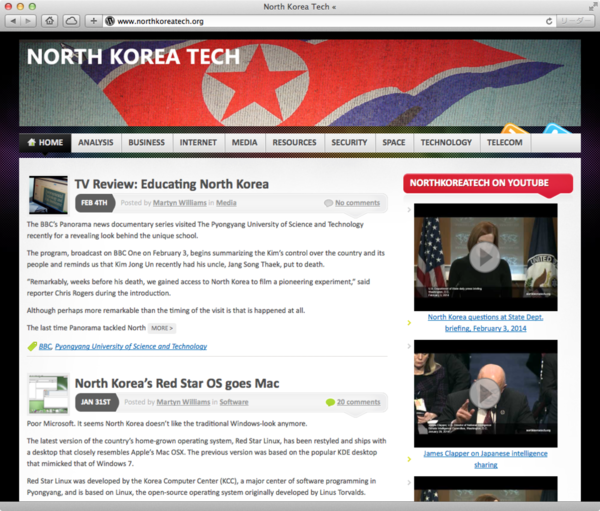Open the No comments link

coord(357,203)
